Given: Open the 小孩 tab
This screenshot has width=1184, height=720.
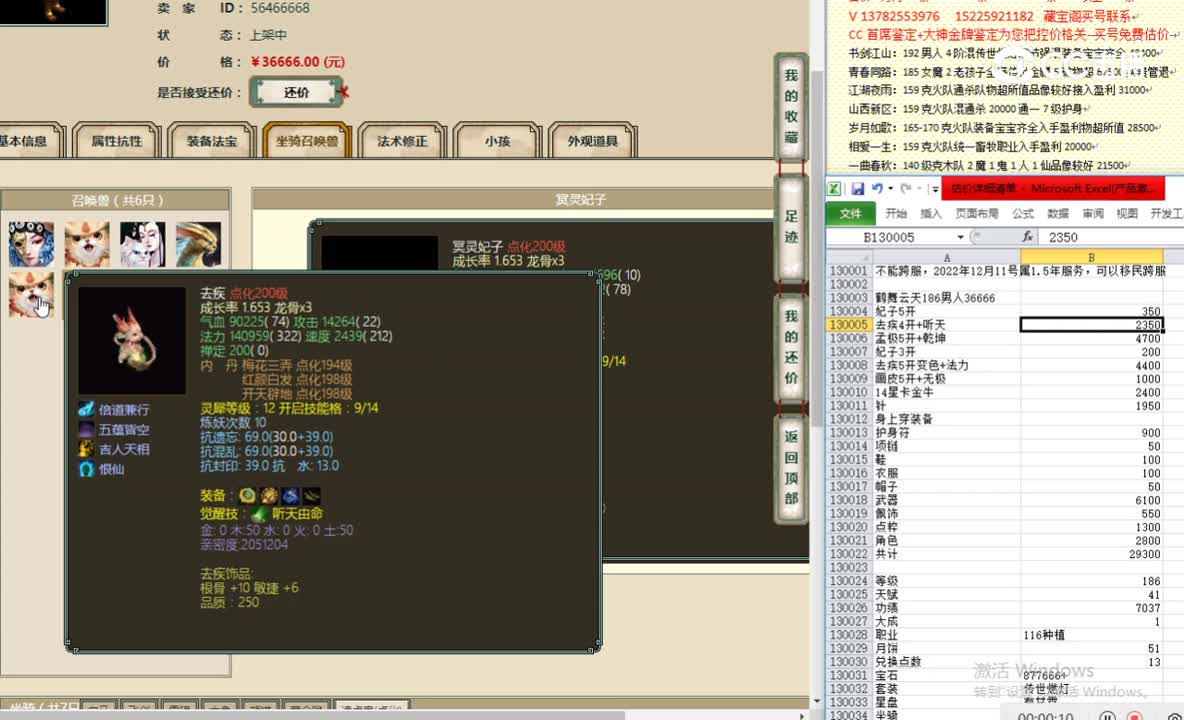Looking at the screenshot, I should [497, 140].
